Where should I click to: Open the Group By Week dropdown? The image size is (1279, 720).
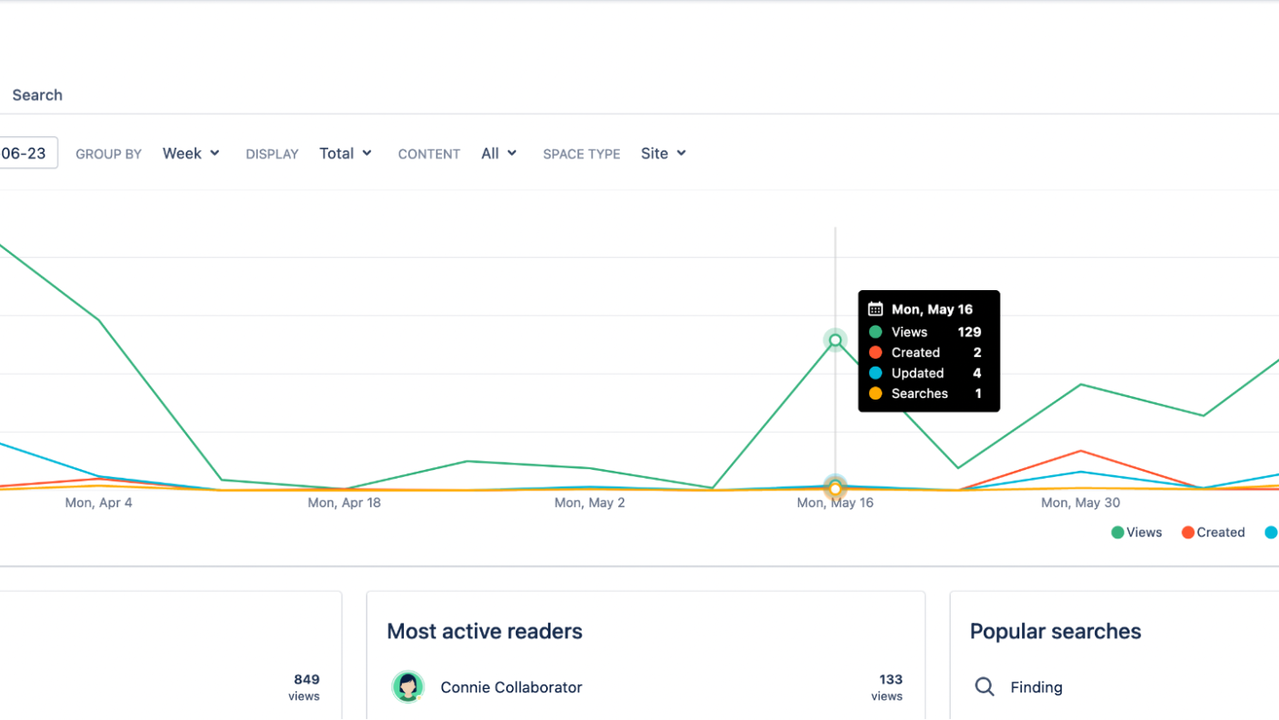(191, 153)
